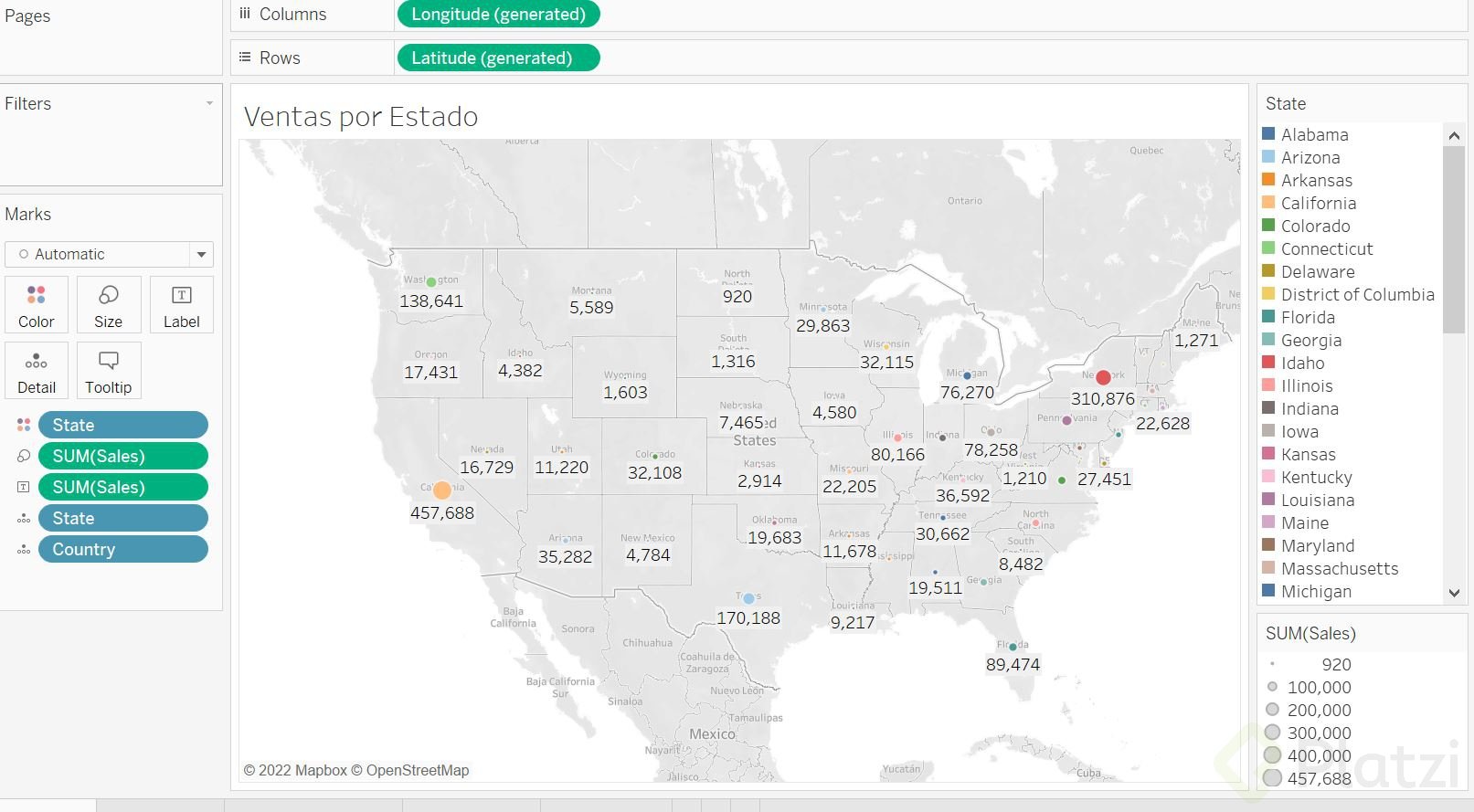
Task: Select the Longitude (generated) pill in Columns
Action: (498, 15)
